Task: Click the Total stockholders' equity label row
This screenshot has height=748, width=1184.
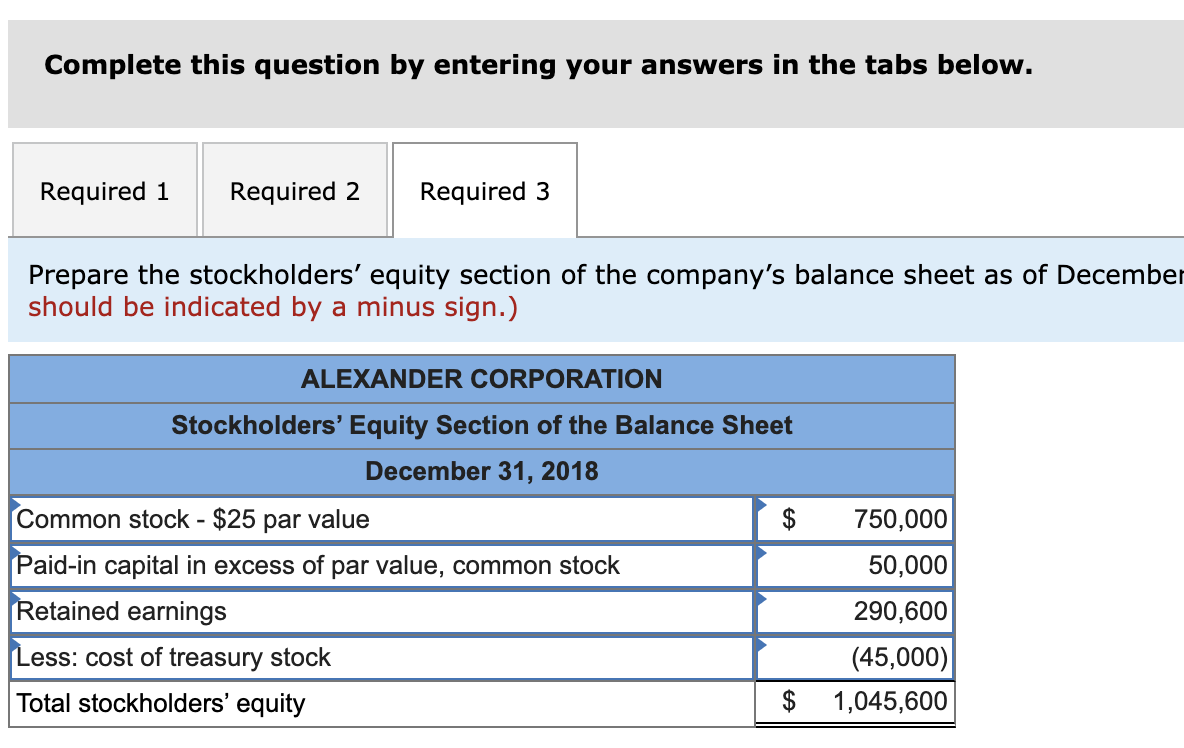Action: click(x=300, y=702)
